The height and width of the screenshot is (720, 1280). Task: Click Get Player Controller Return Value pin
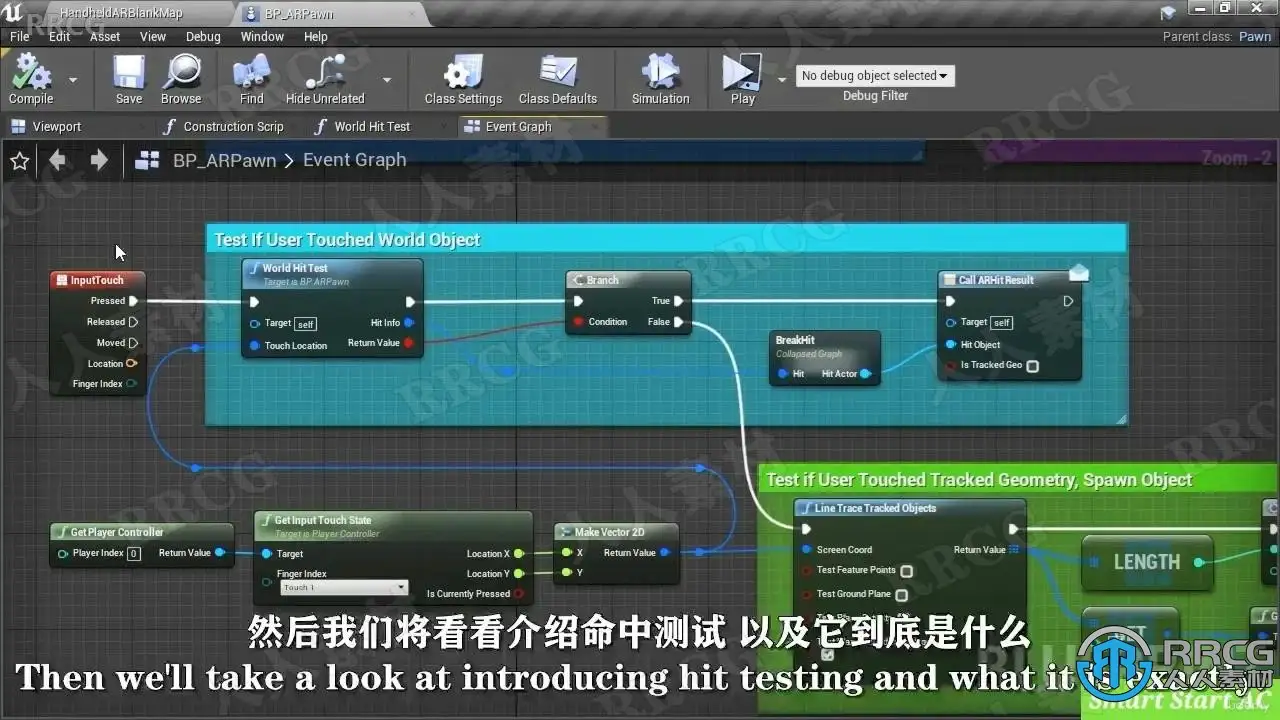click(x=220, y=553)
